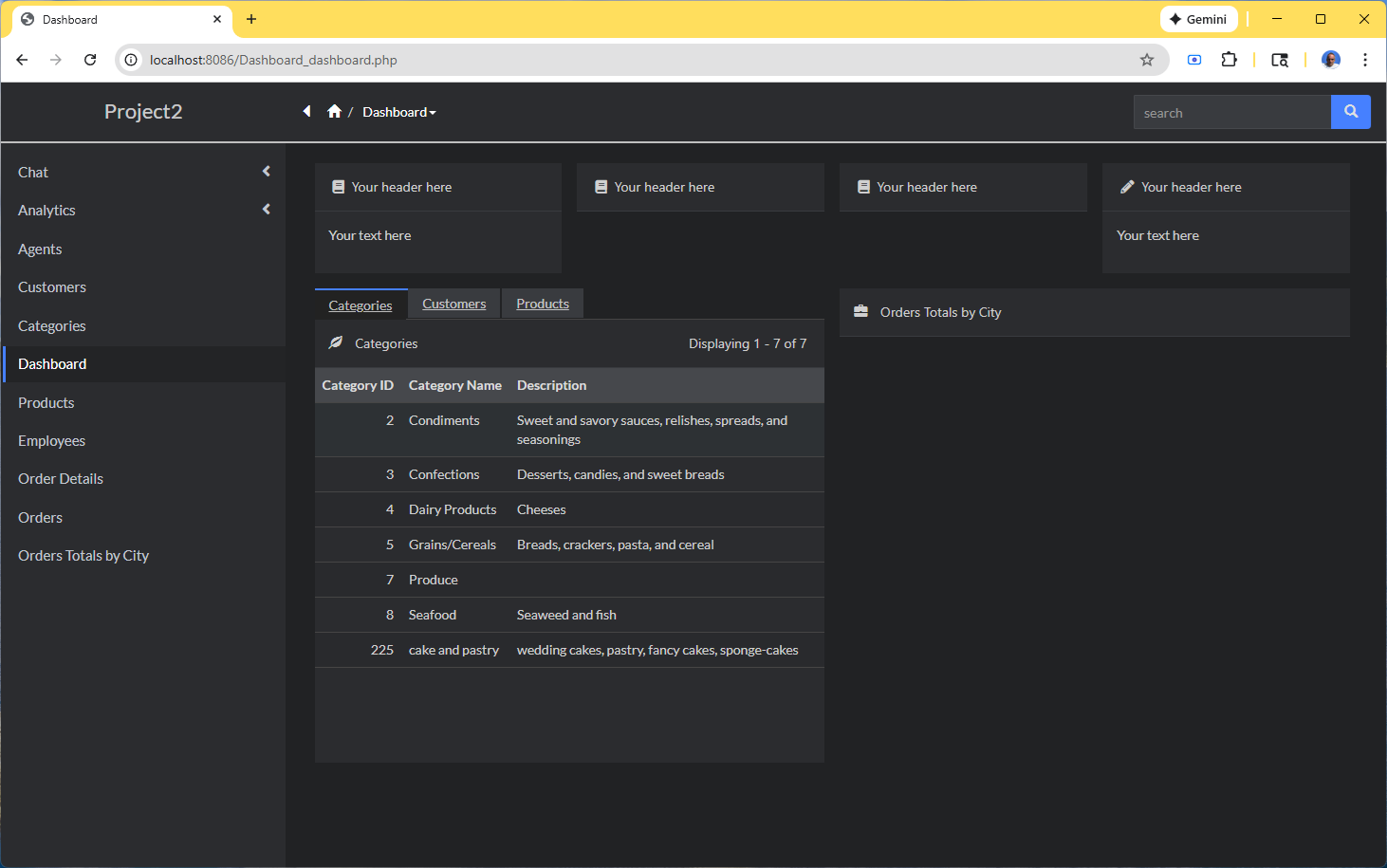This screenshot has width=1387, height=868.
Task: Click the blue search magnifier button
Action: [1350, 112]
